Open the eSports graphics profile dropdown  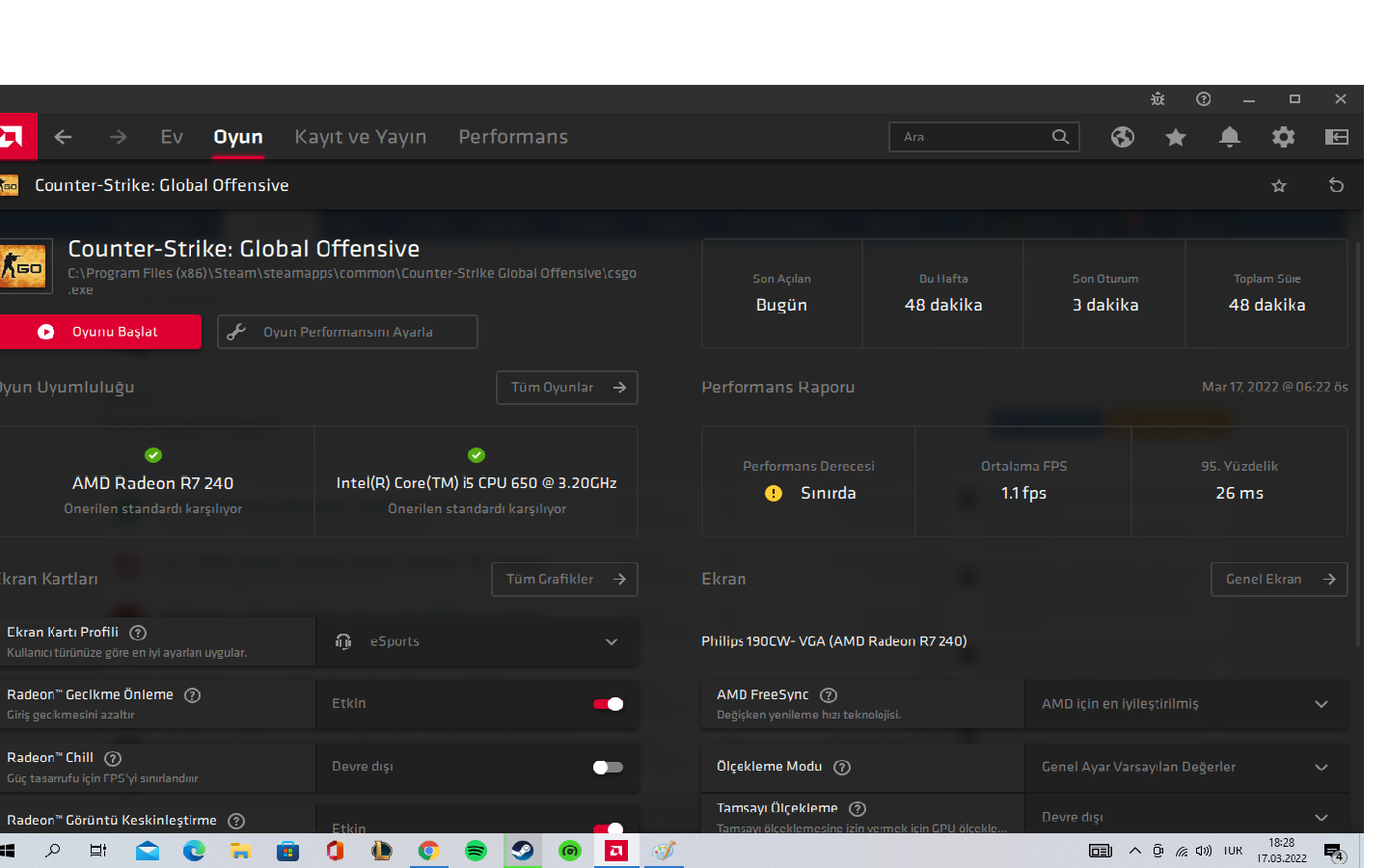click(x=477, y=641)
